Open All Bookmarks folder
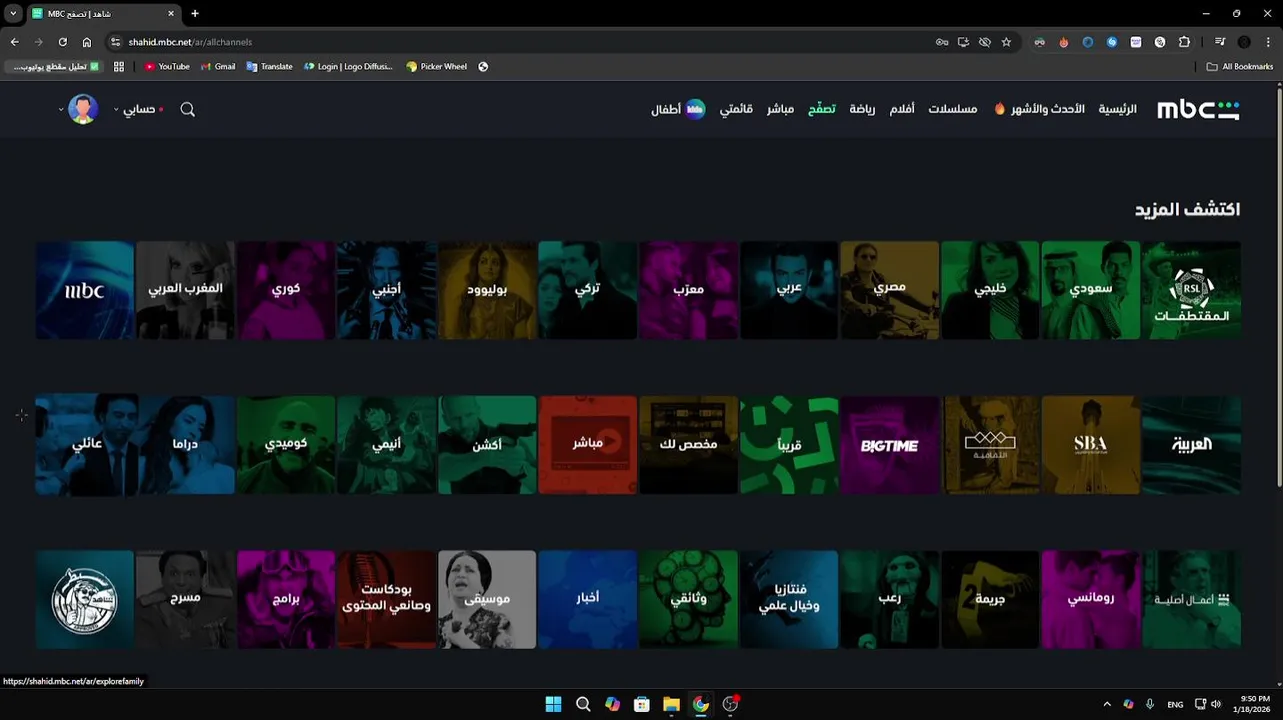 (1240, 67)
